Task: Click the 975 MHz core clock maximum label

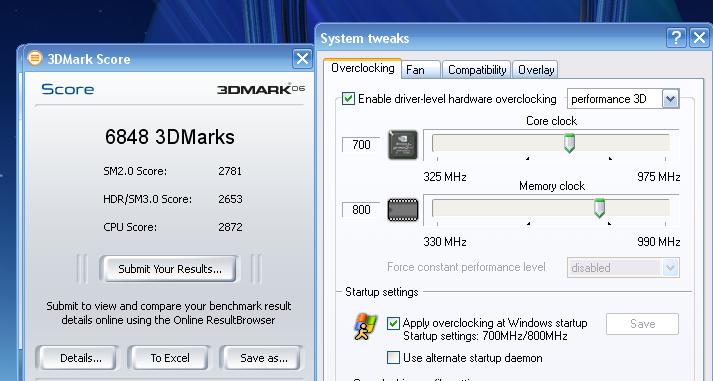Action: point(658,176)
